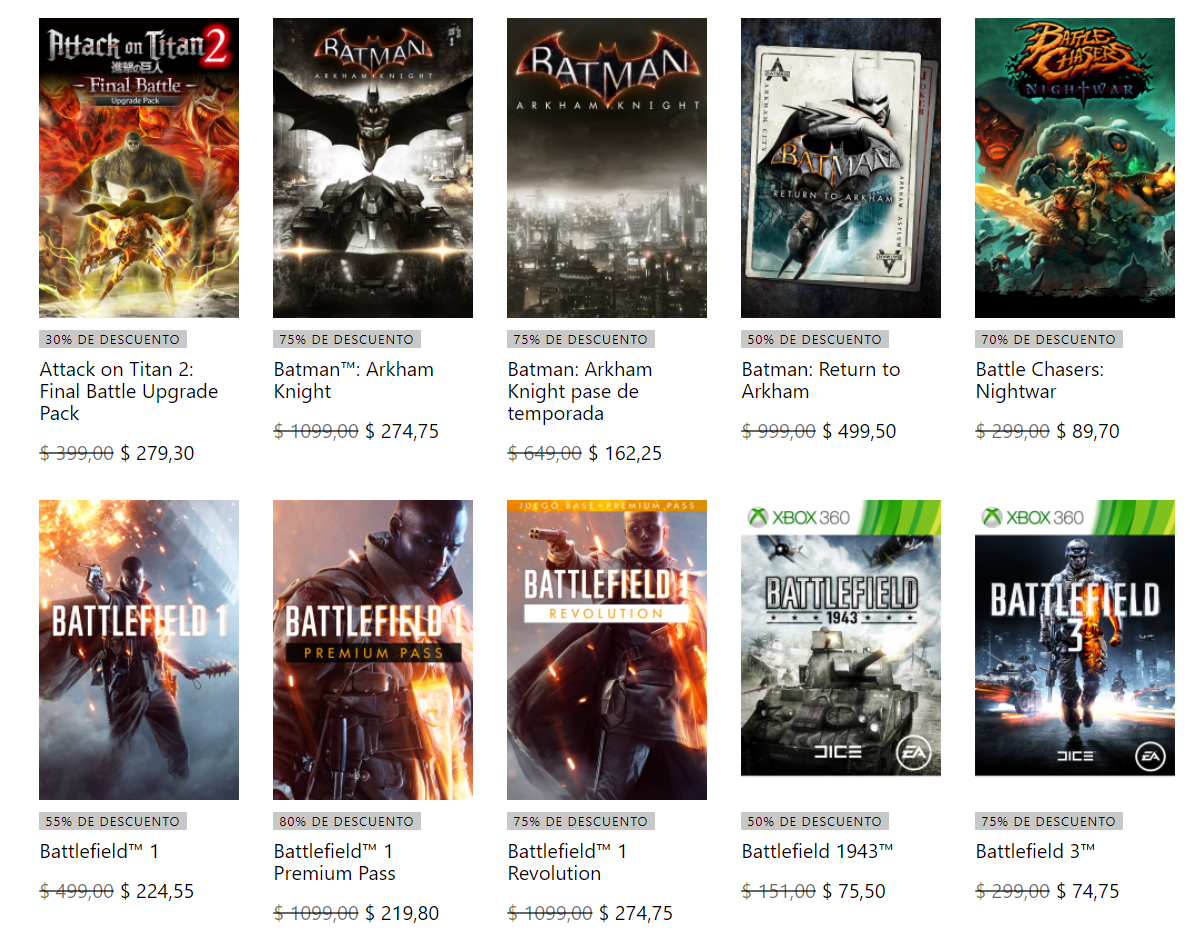Open the Battlefield 1 base game cover
Screen dimensions: 1204x944
[139, 650]
